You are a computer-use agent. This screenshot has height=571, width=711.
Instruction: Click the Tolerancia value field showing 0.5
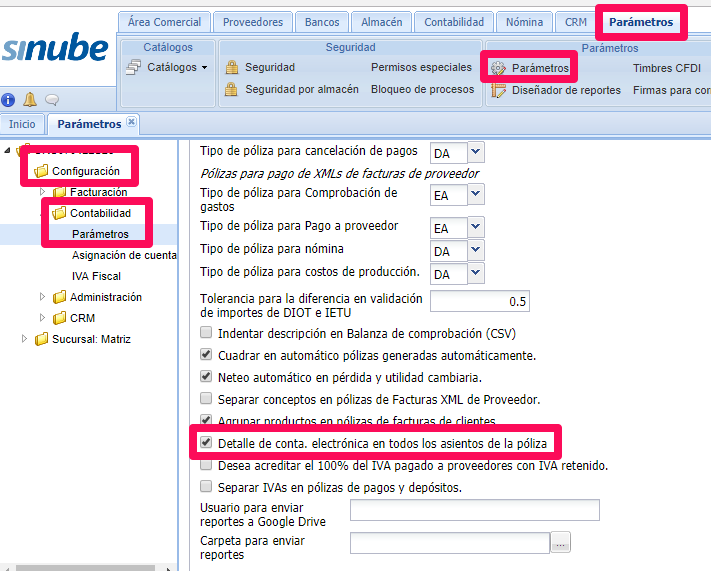[480, 301]
